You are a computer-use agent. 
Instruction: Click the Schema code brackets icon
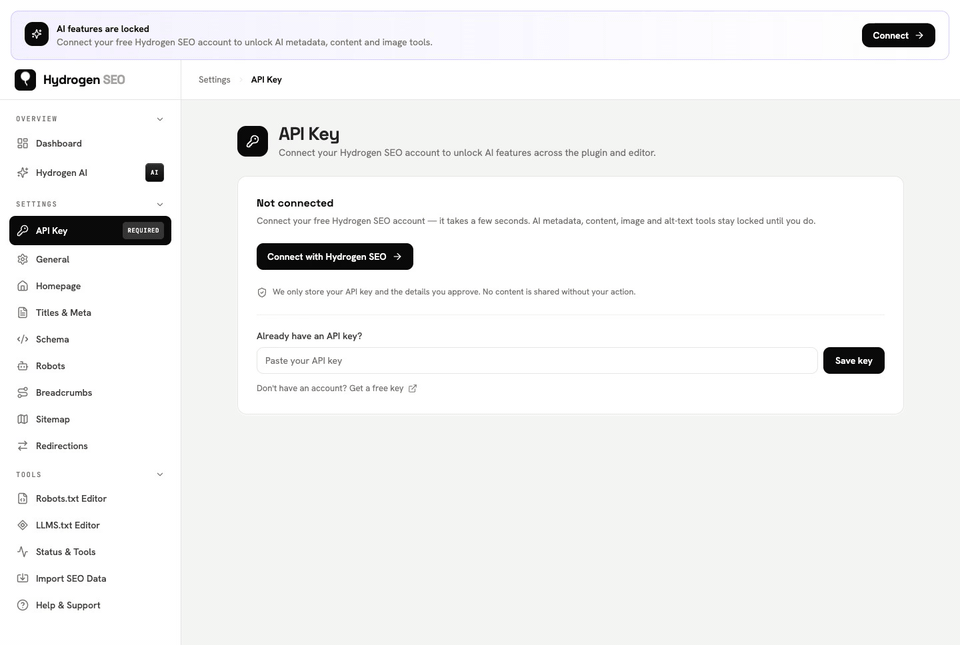point(23,339)
